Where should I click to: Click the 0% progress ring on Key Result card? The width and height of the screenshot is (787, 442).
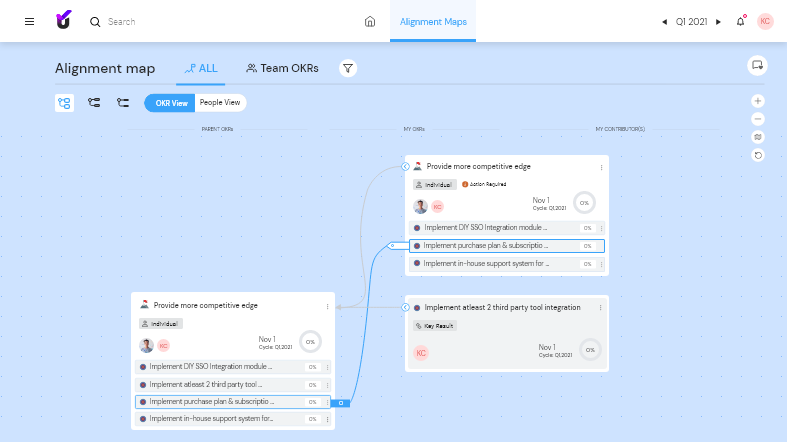coord(590,350)
